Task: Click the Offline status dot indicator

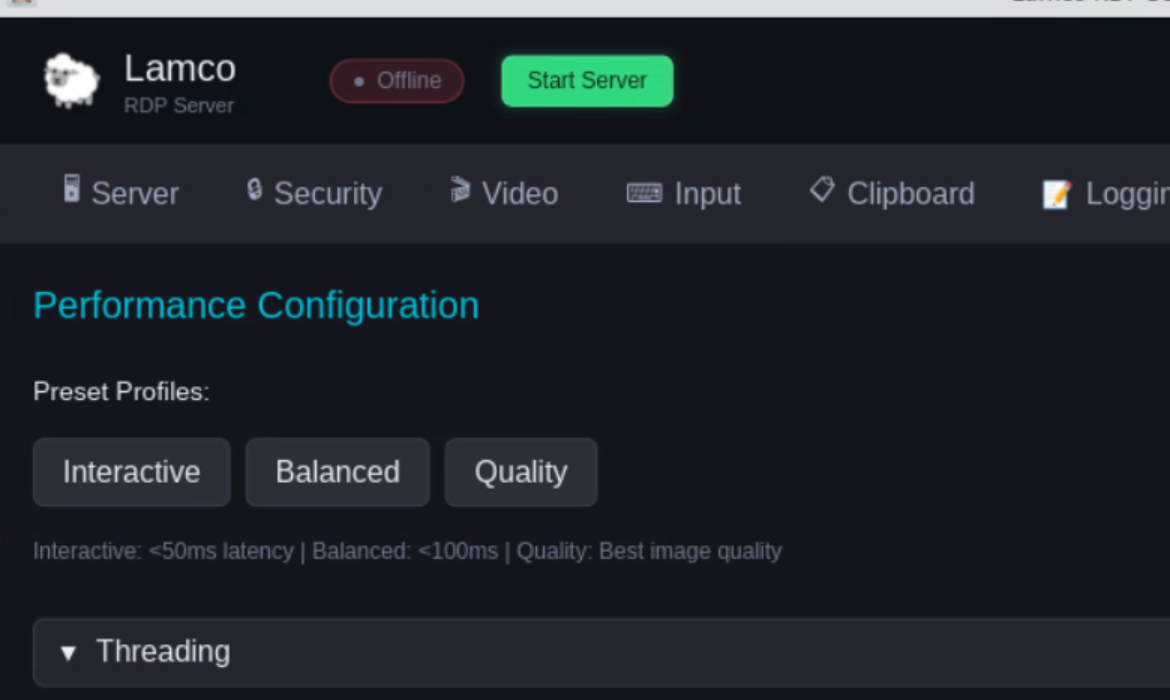Action: 359,81
